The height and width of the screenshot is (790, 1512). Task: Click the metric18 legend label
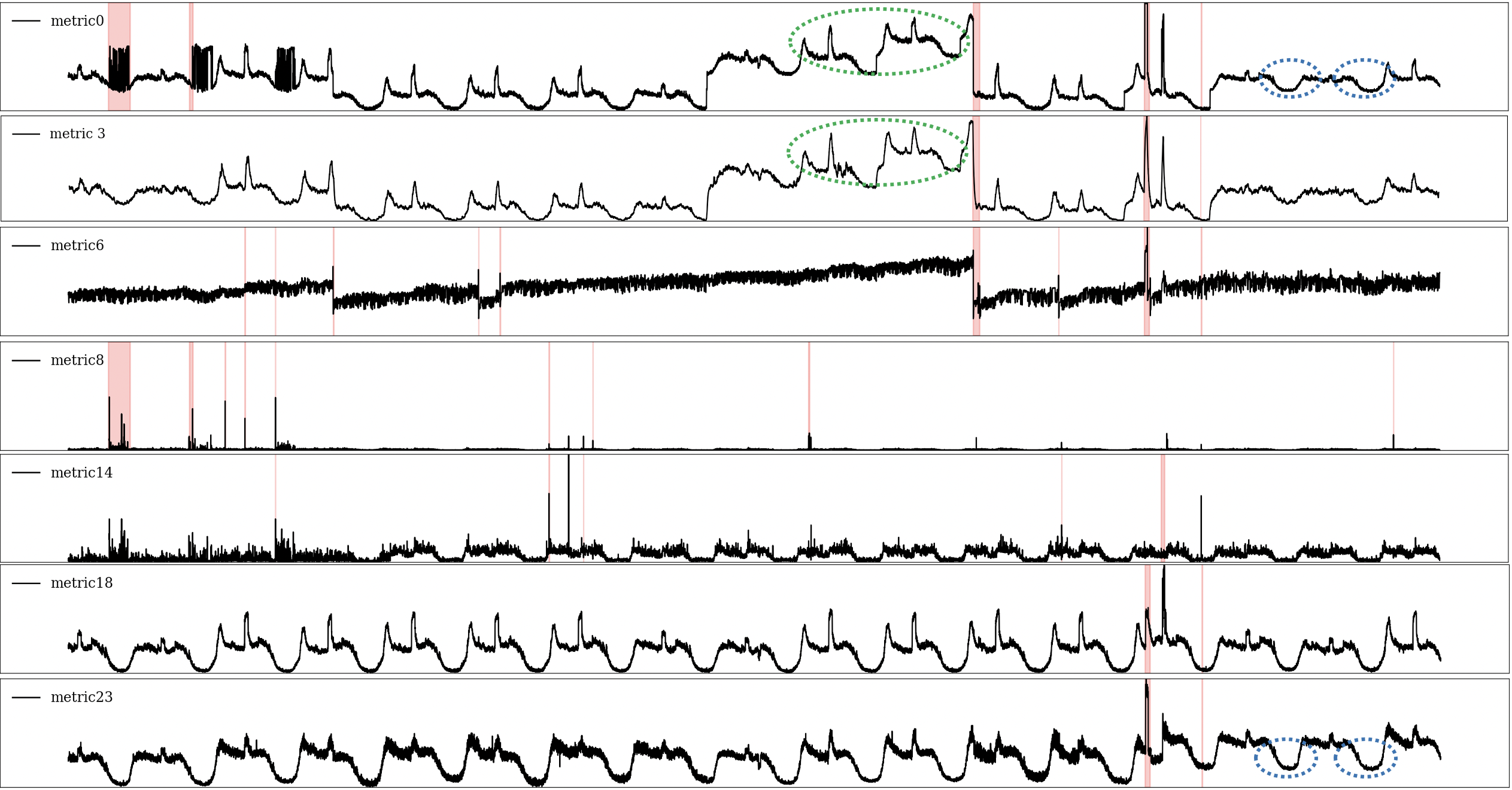(x=81, y=583)
